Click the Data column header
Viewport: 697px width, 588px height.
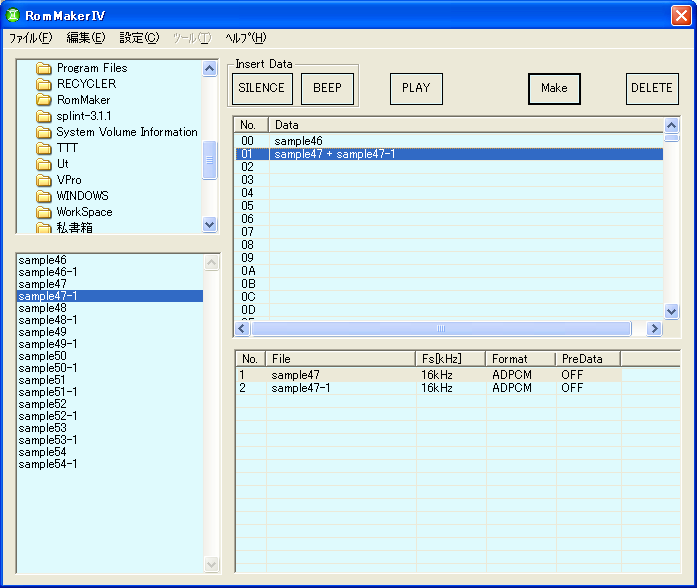coord(466,125)
